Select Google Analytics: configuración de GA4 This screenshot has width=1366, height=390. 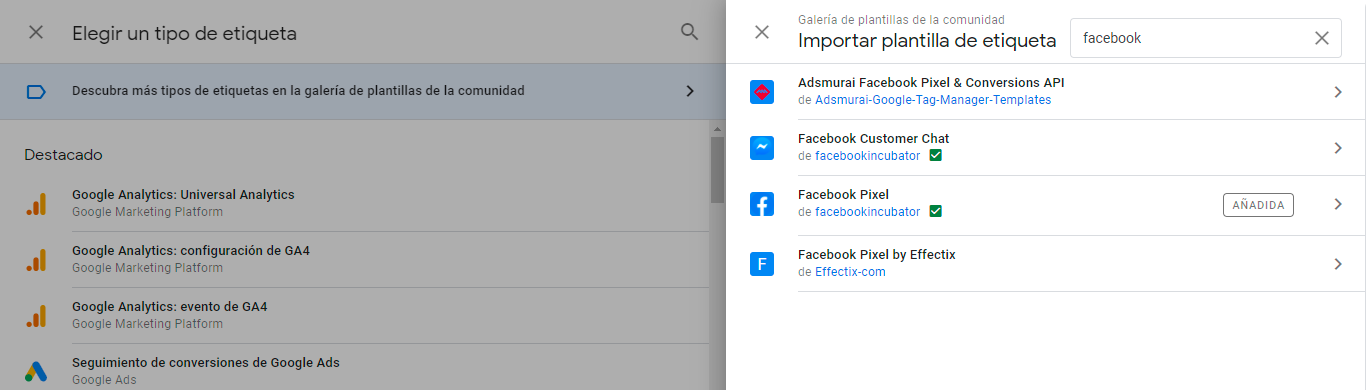191,250
